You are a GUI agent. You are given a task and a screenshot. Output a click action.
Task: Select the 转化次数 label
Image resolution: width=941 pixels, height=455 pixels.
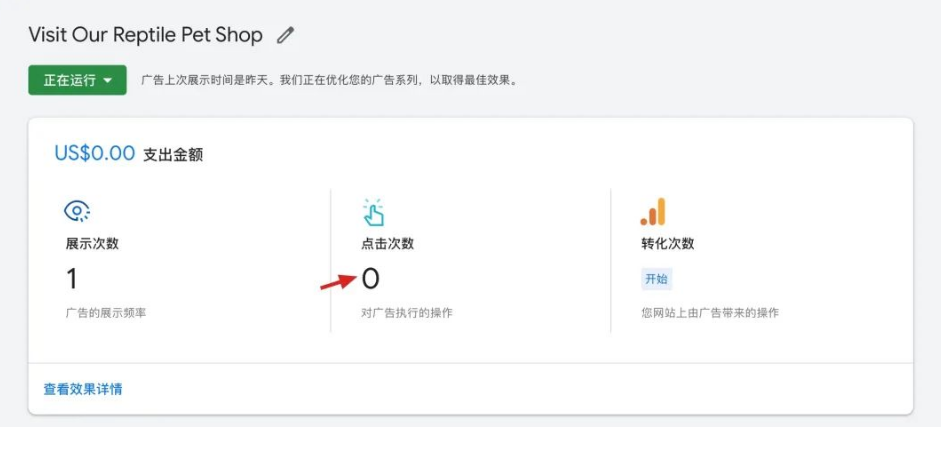coord(667,243)
